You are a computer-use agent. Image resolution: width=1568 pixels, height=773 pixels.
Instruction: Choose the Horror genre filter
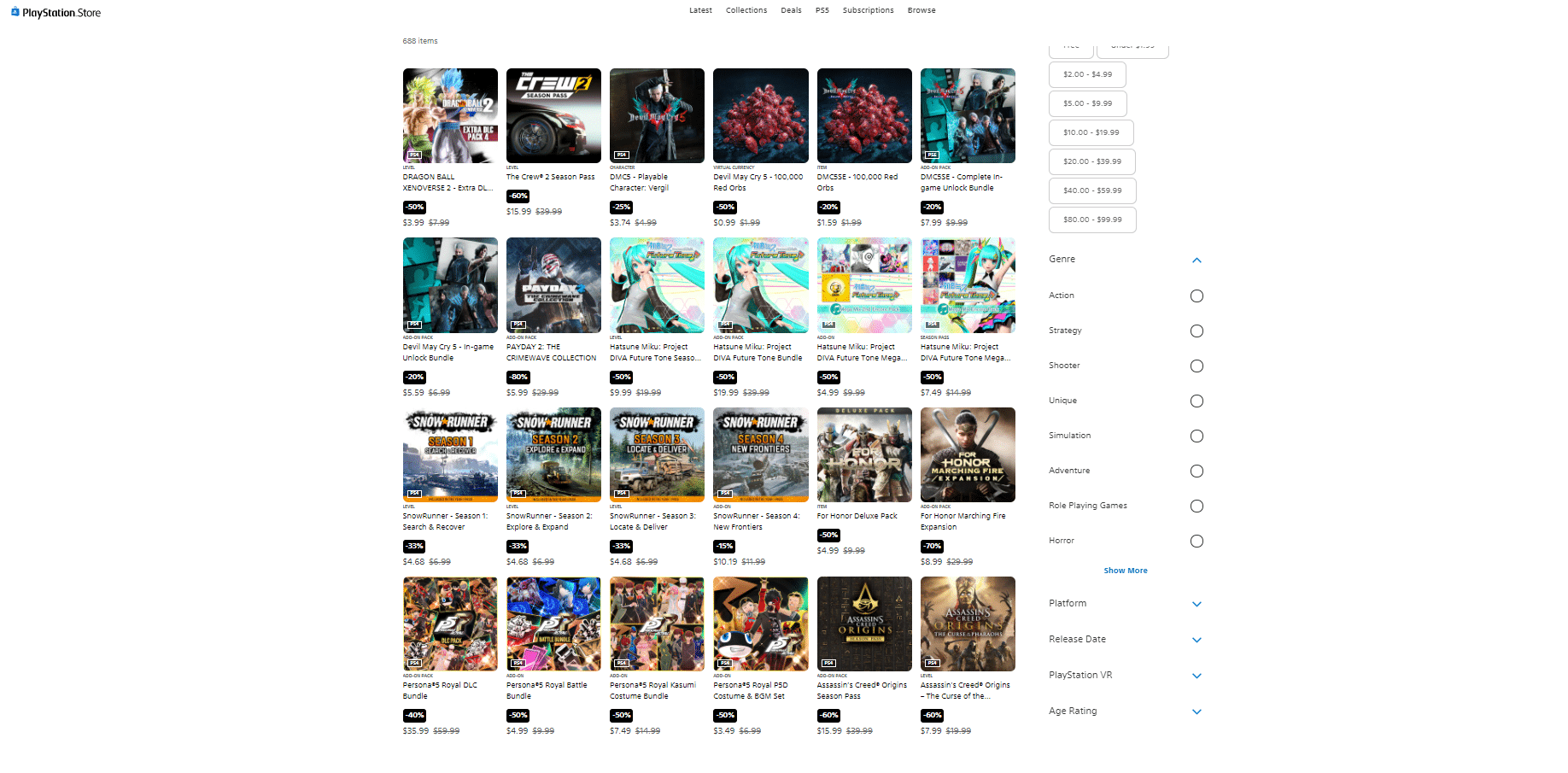1196,542
